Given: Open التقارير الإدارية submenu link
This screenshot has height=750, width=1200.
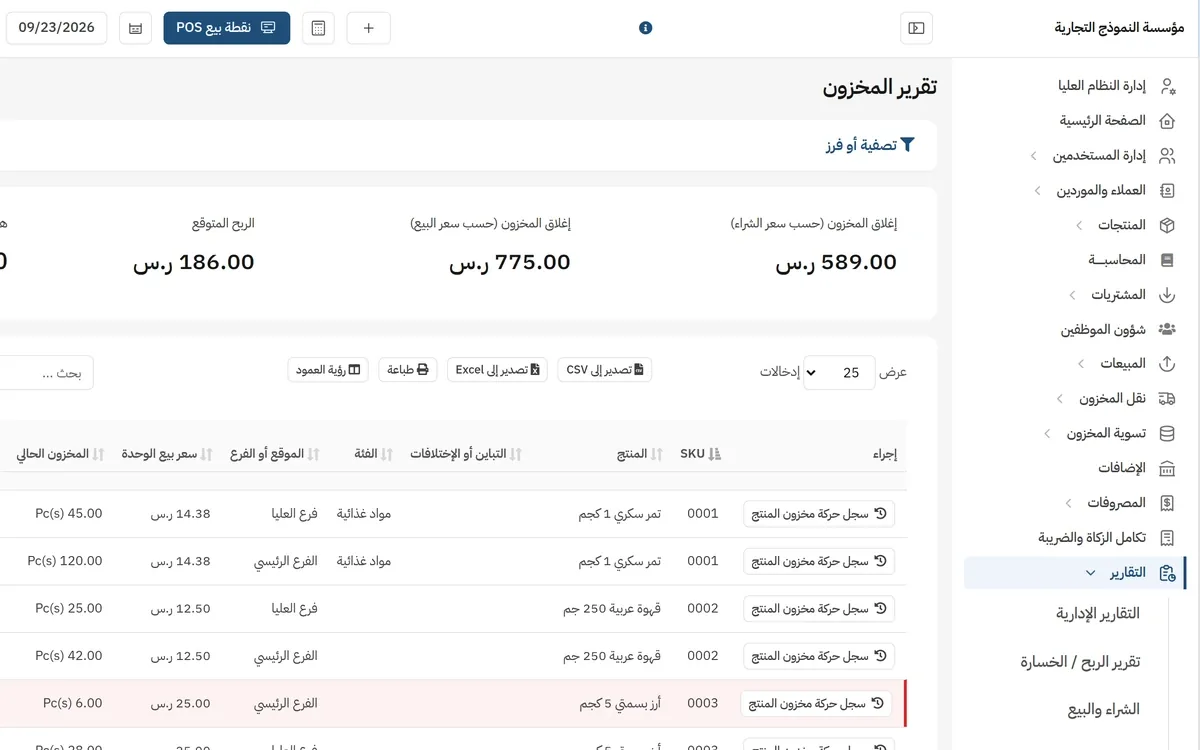Looking at the screenshot, I should 1098,614.
